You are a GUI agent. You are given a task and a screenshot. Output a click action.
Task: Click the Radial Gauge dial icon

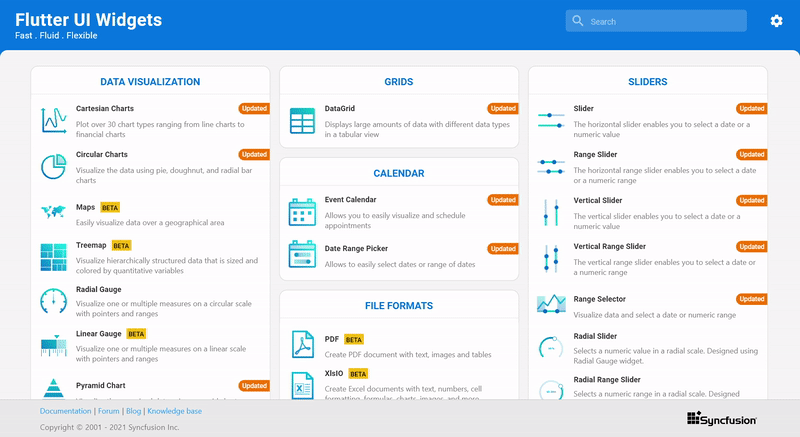pyautogui.click(x=54, y=301)
